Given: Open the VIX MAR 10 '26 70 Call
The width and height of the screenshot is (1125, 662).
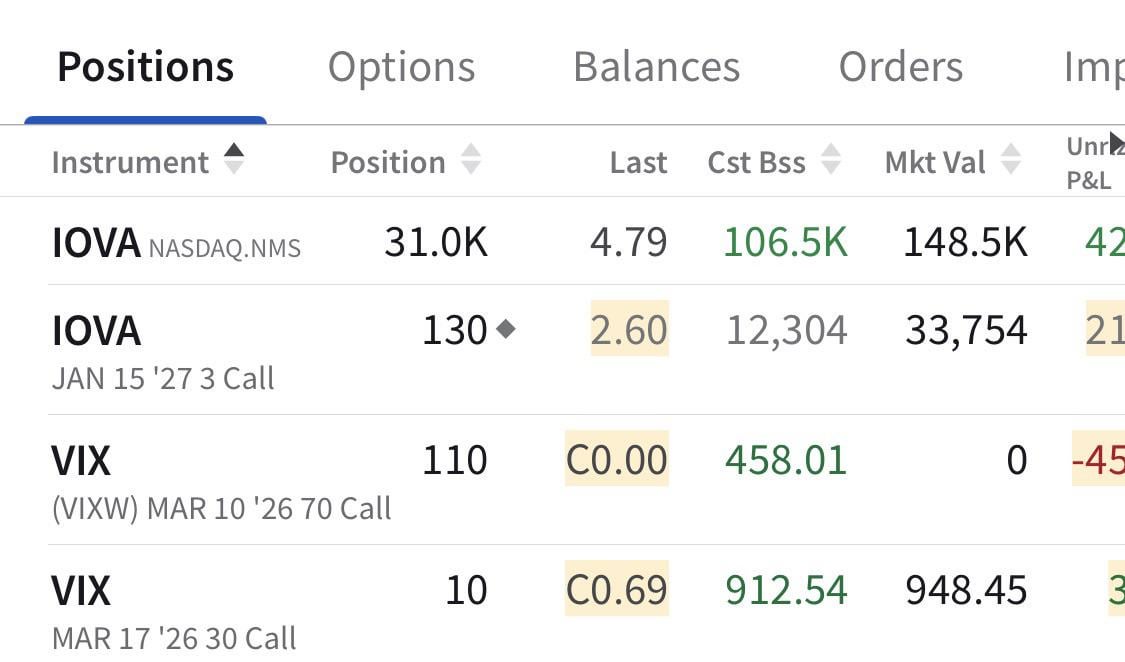Looking at the screenshot, I should click(x=220, y=482).
